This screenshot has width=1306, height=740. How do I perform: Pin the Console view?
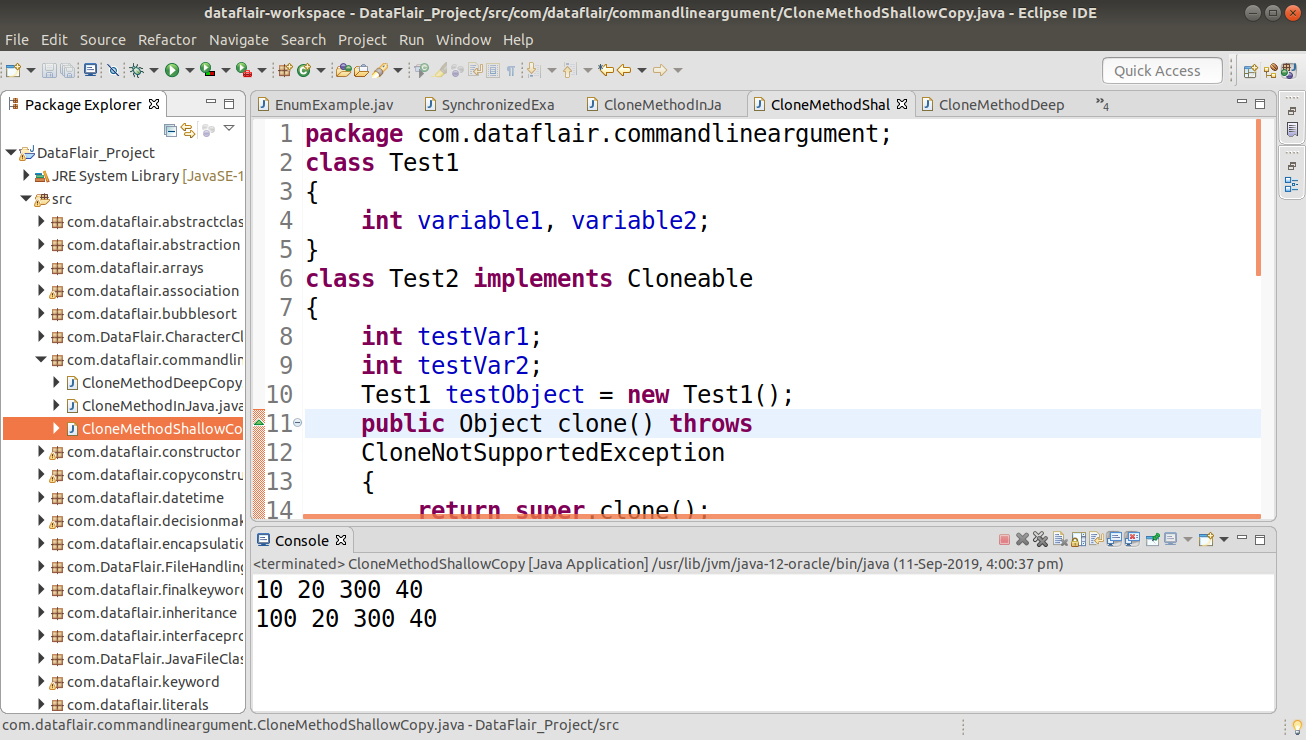pos(1152,539)
